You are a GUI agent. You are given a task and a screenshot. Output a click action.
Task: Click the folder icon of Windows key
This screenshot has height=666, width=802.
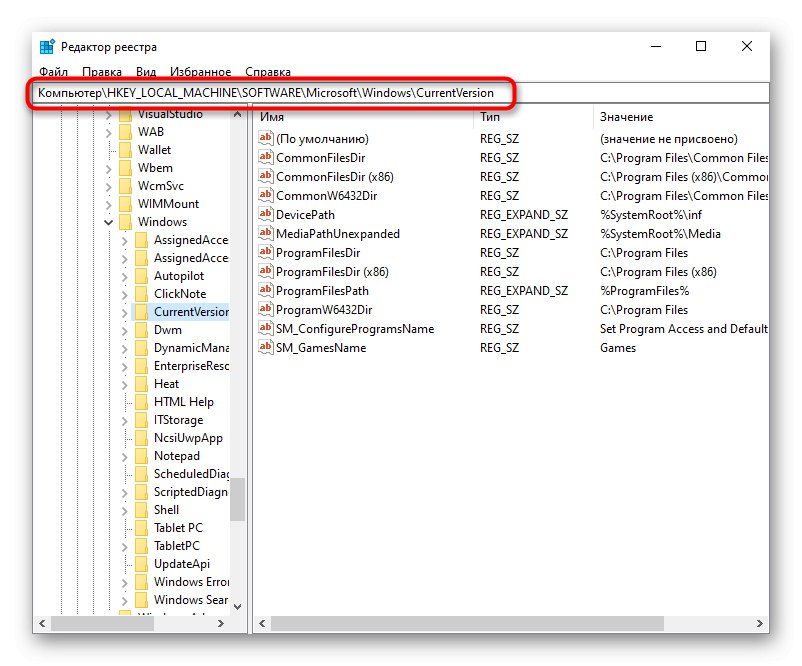point(125,222)
